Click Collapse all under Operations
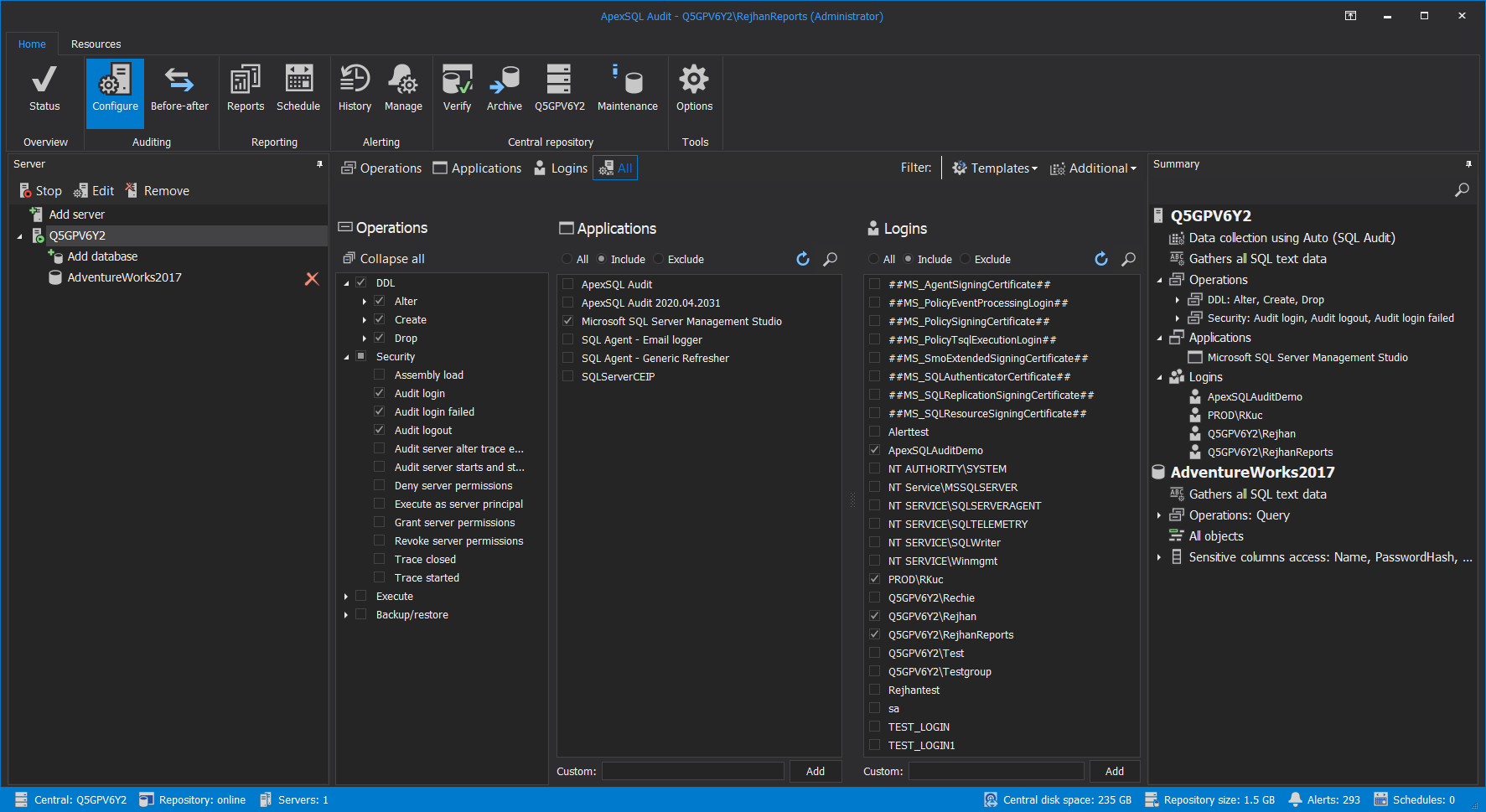The height and width of the screenshot is (812, 1486). tap(384, 259)
